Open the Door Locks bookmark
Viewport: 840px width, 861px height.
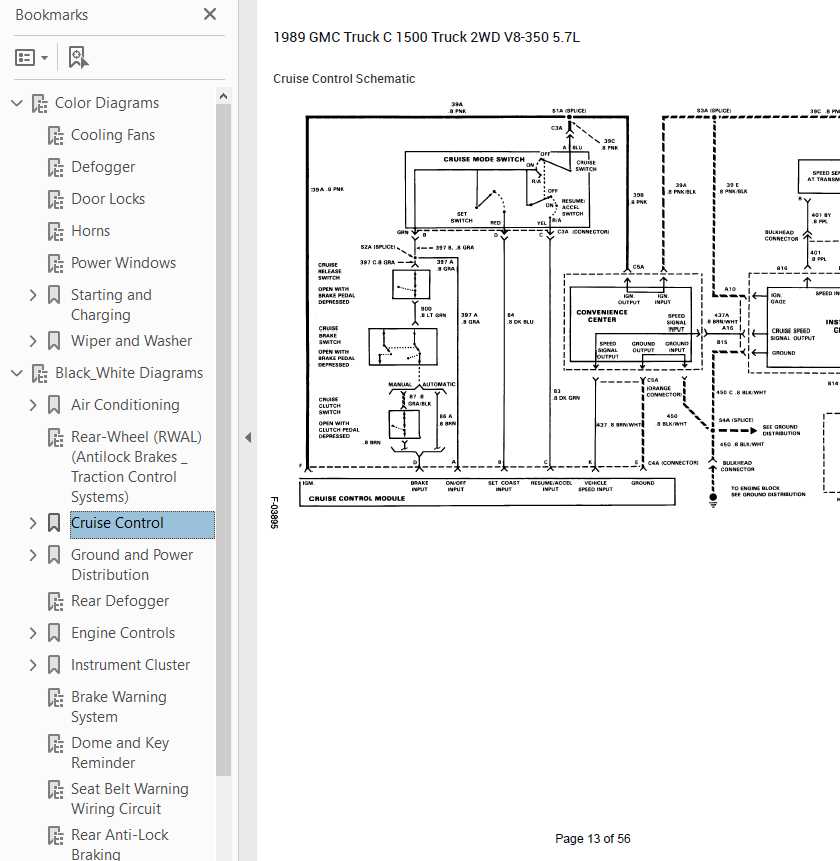pos(108,199)
